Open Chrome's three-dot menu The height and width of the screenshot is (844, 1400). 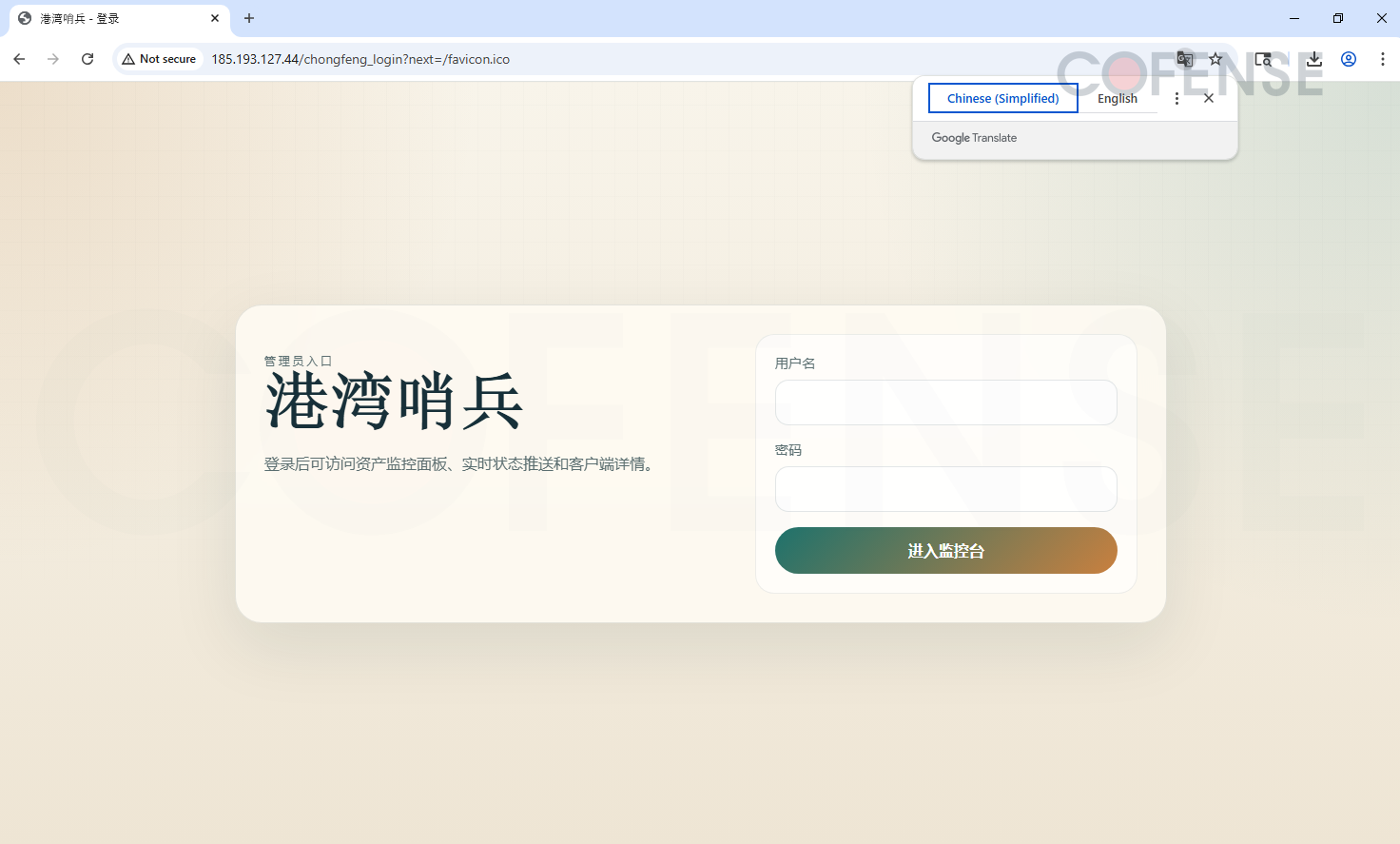(1383, 59)
